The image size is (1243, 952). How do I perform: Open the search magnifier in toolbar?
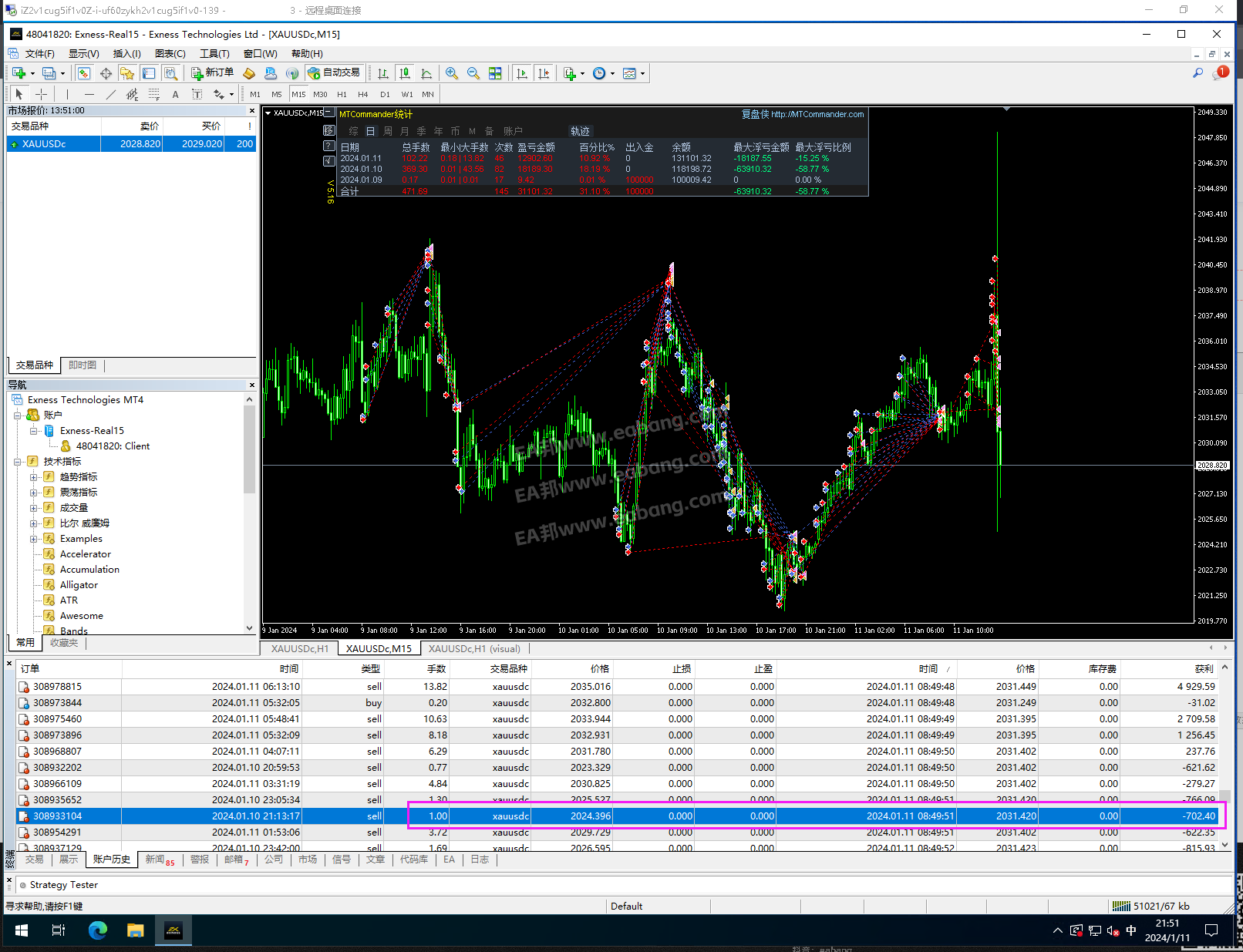click(x=1198, y=73)
